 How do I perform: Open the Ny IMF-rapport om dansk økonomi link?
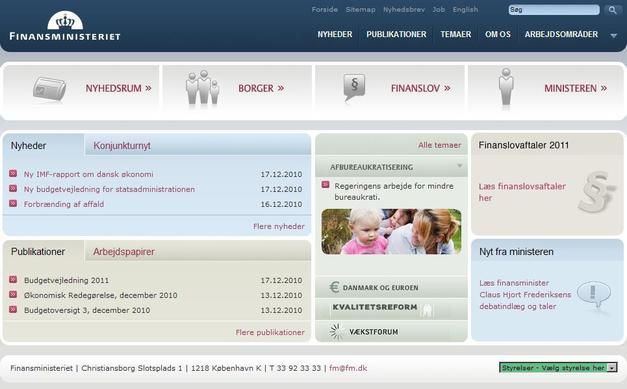pos(88,174)
